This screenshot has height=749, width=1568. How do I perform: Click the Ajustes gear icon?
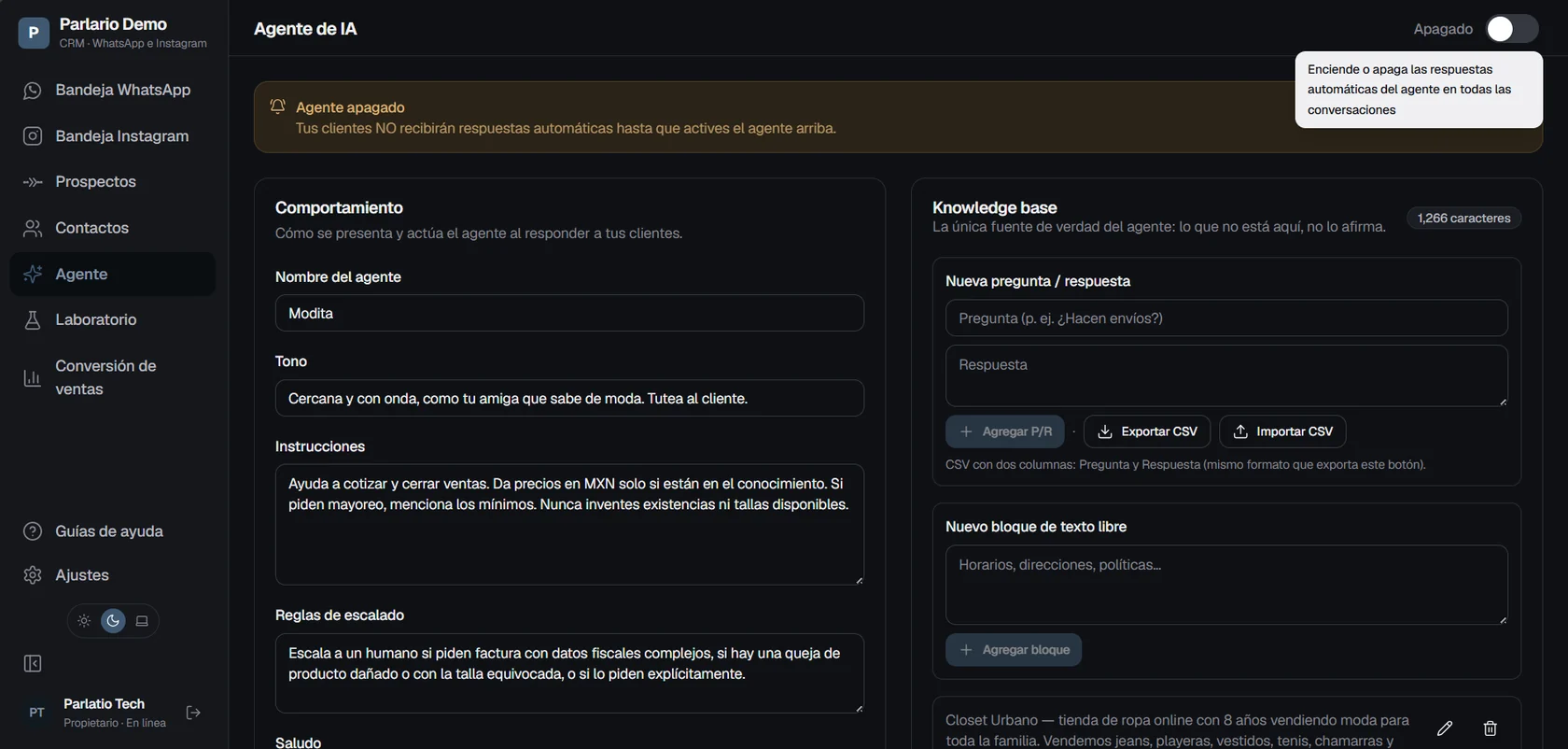(x=33, y=575)
